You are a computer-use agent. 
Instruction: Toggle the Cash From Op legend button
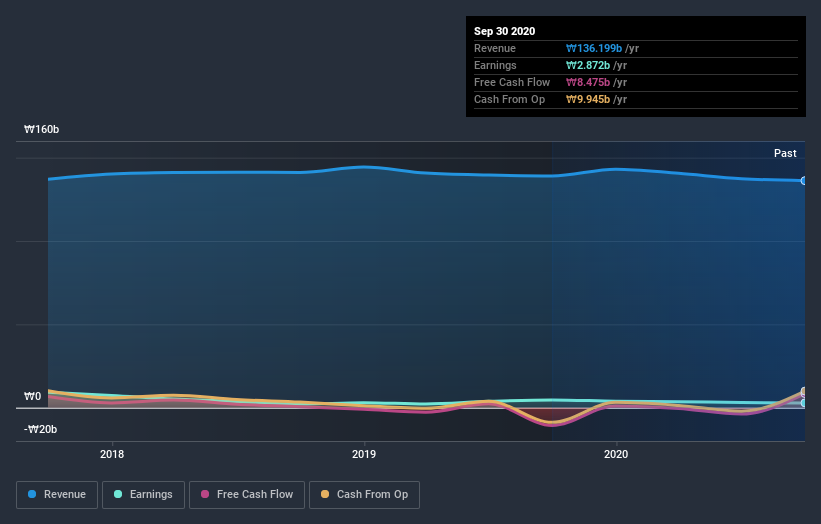point(364,495)
